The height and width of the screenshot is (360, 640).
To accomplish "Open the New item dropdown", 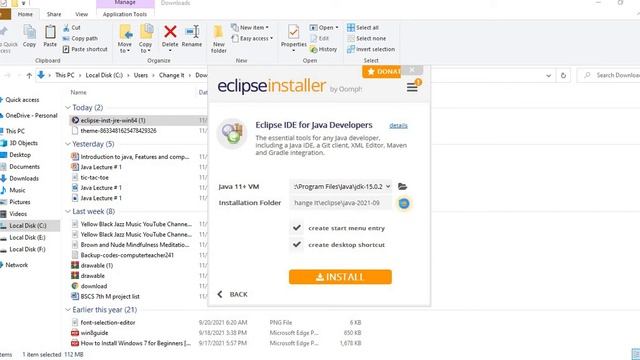I will (x=250, y=27).
